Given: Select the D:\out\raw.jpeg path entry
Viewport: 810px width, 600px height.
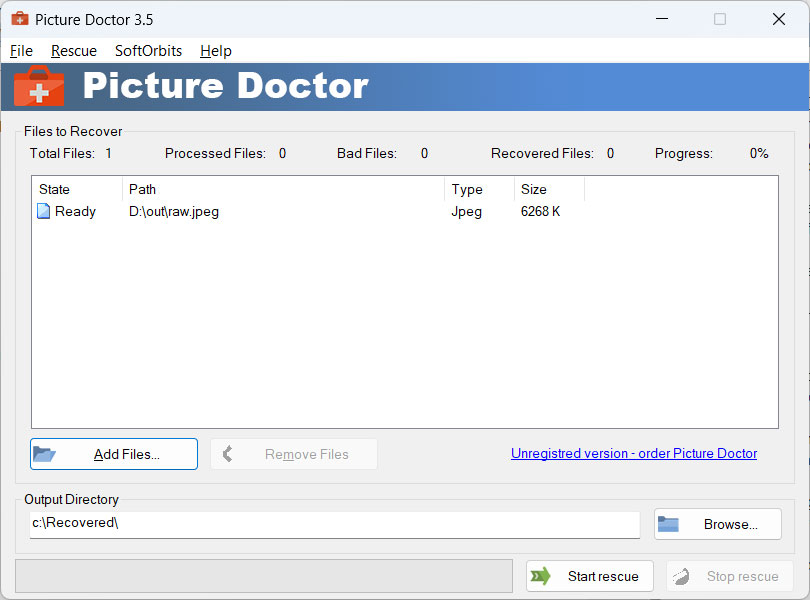Looking at the screenshot, I should [x=174, y=211].
